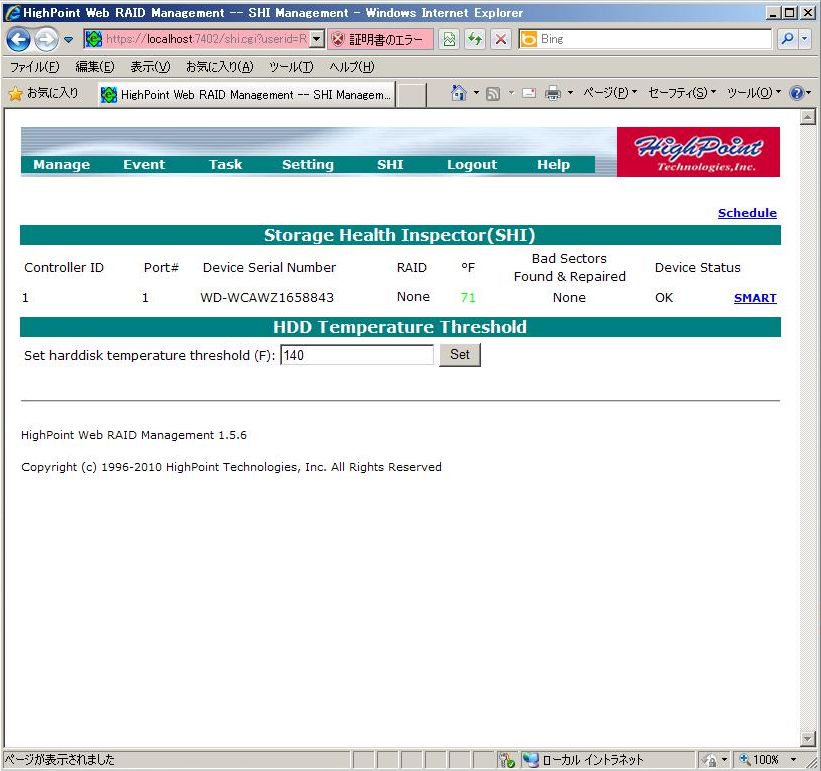821x771 pixels.
Task: Open the Help navigation tab
Action: pos(553,164)
